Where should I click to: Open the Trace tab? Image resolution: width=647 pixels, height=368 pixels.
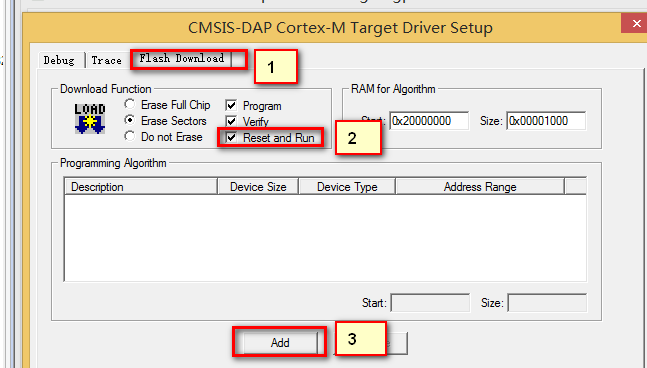(x=106, y=60)
